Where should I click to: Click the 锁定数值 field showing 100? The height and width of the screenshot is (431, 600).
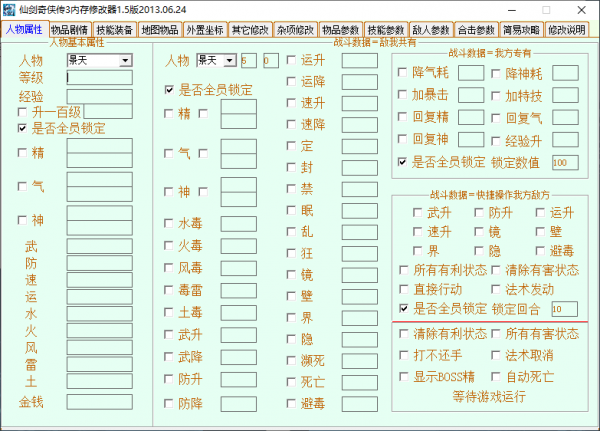point(565,163)
